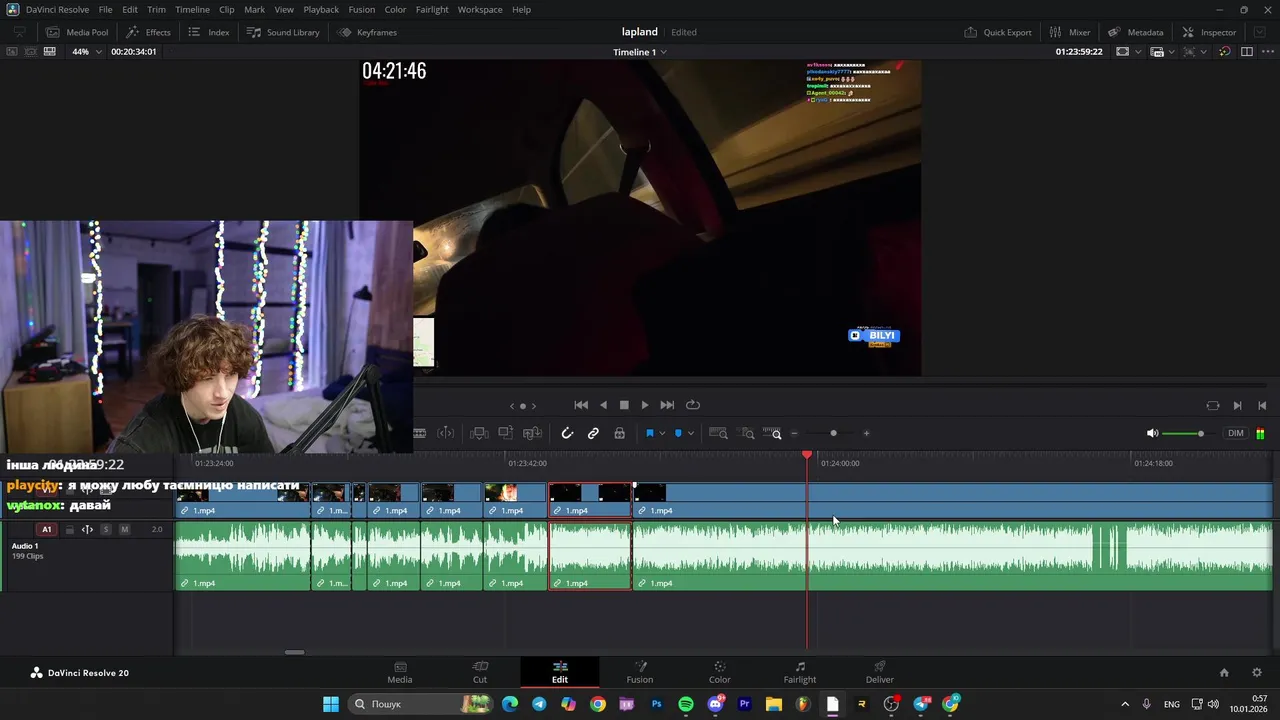Toggle Solo on Audio 1 track
This screenshot has height=720, width=1280.
coord(106,529)
